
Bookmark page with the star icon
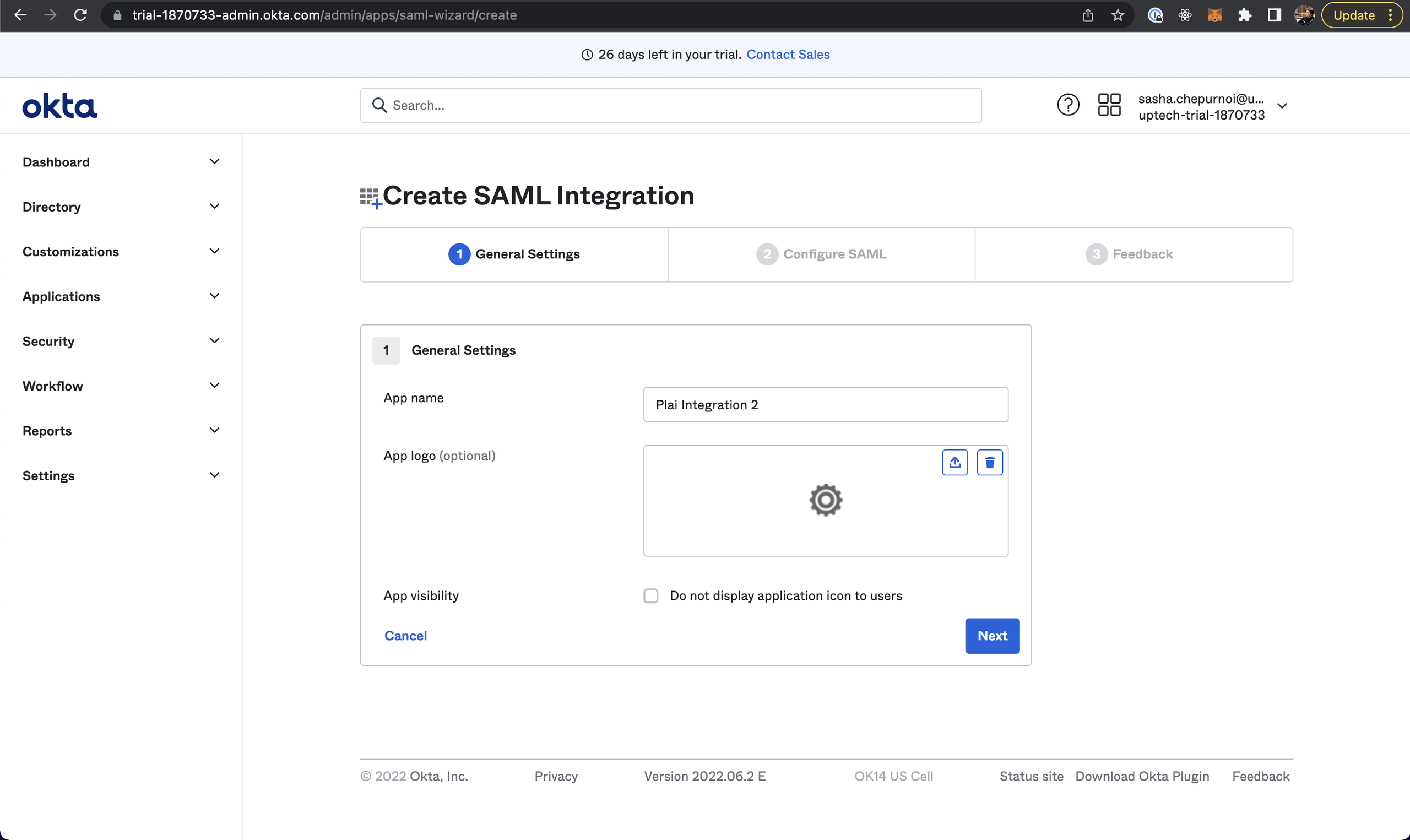click(1117, 15)
